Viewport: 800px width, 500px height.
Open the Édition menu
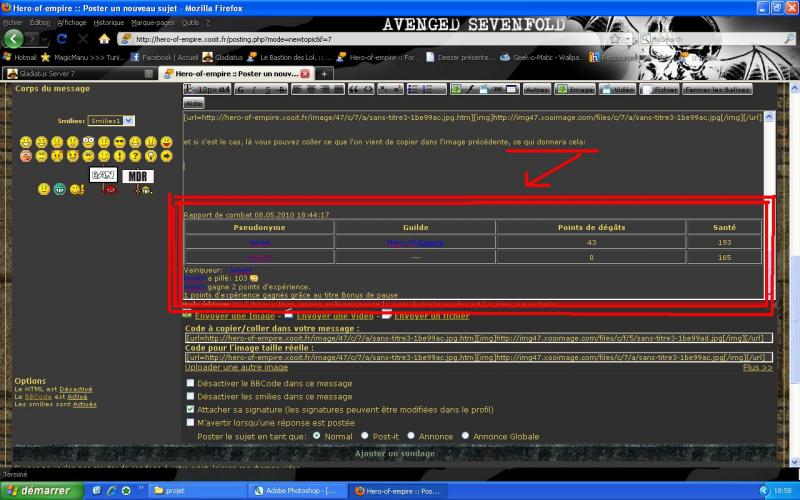pos(40,22)
